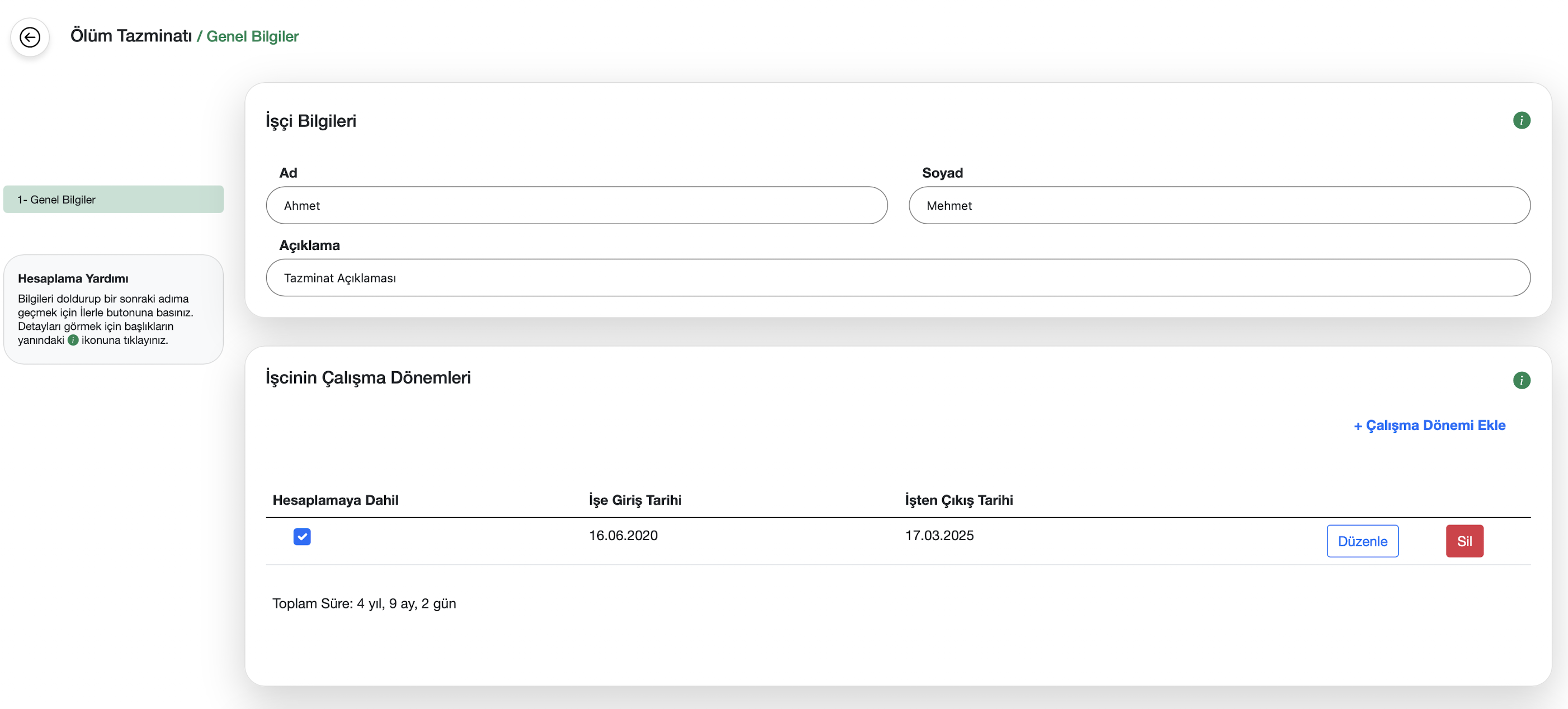Click the back arrow icon
Screen dimensions: 1568x709
click(30, 37)
